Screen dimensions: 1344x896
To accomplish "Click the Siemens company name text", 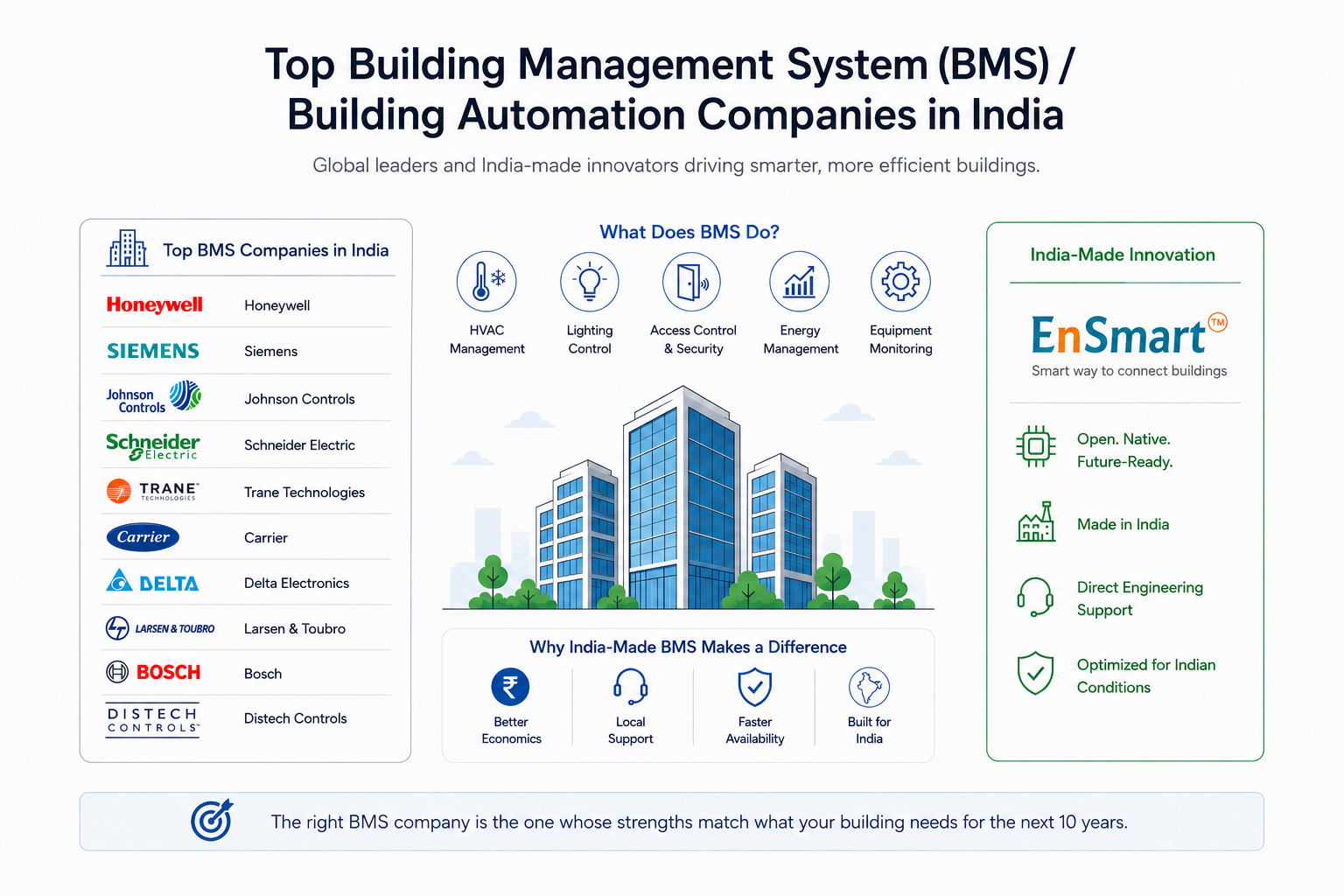I will click(x=271, y=351).
